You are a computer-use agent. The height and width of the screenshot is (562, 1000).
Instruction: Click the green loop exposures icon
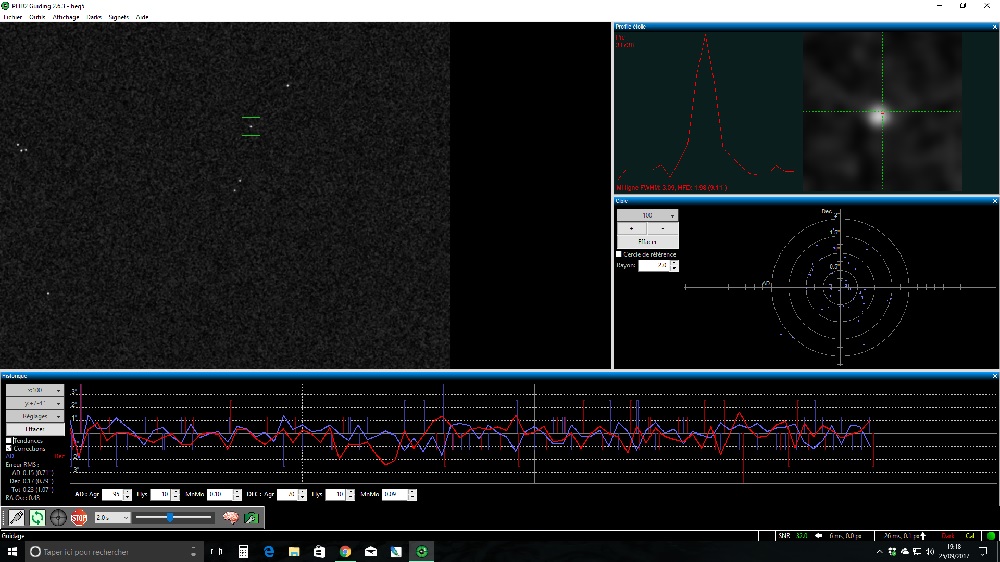[x=37, y=517]
